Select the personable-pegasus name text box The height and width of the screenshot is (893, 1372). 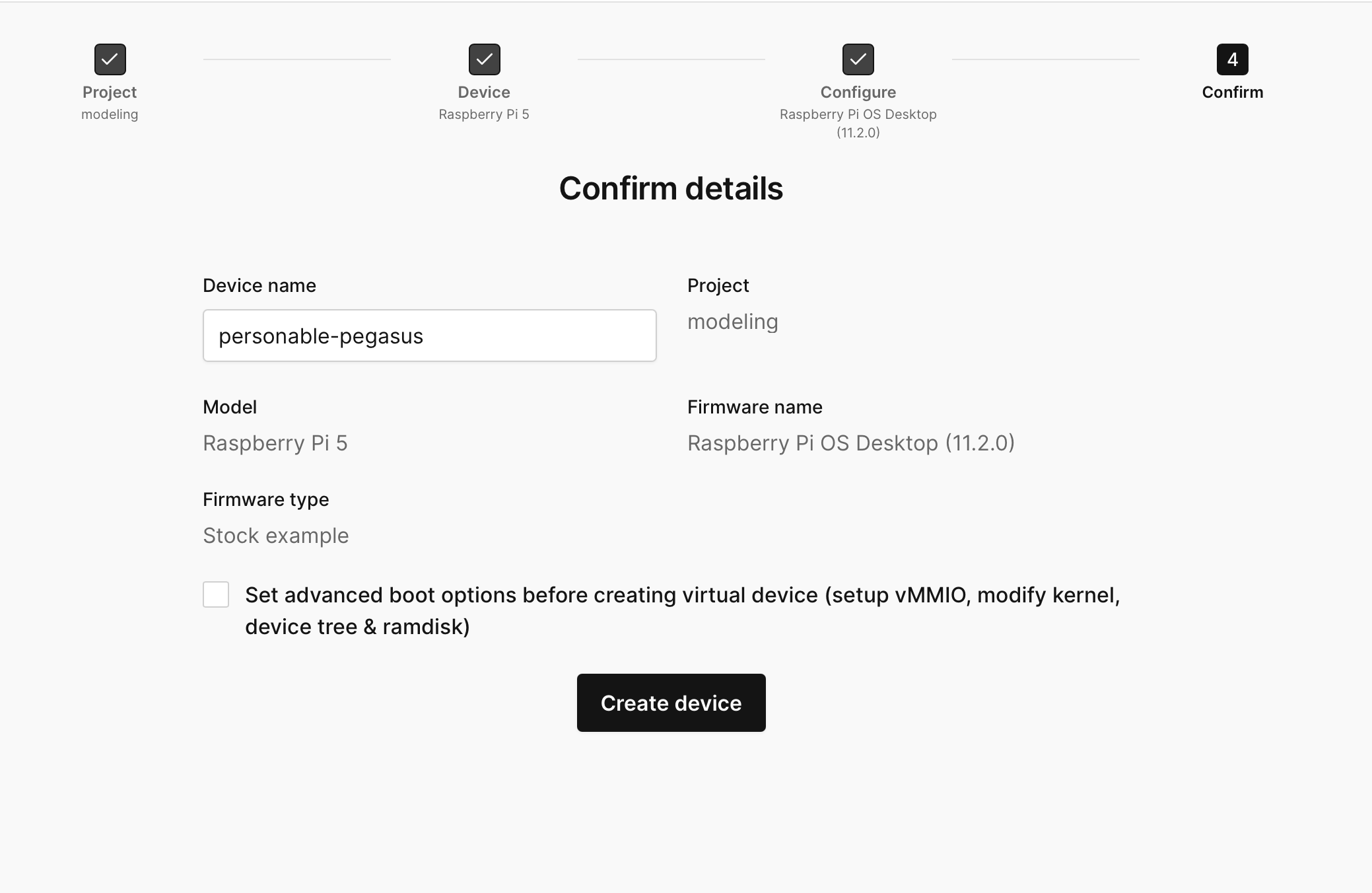pos(429,336)
